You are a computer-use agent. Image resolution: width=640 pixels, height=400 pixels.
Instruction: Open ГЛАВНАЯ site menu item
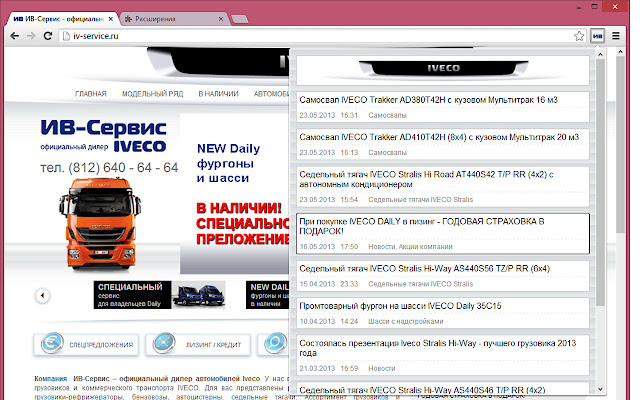click(91, 94)
